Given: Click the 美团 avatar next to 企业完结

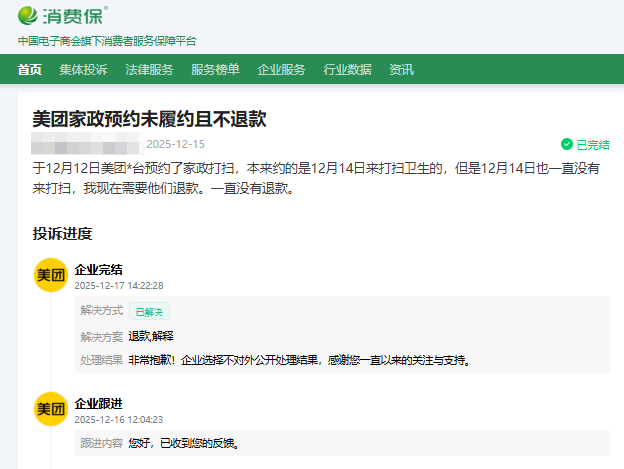Looking at the screenshot, I should coord(51,275).
